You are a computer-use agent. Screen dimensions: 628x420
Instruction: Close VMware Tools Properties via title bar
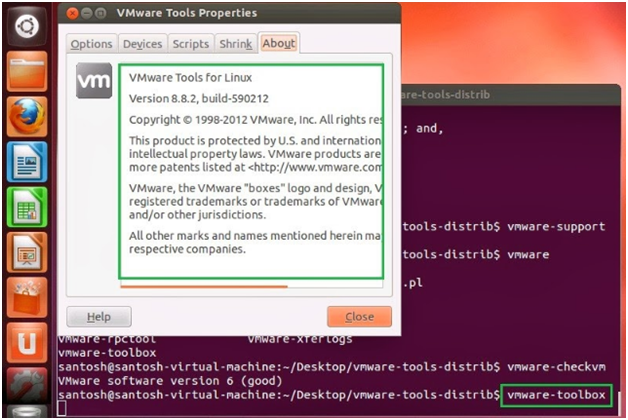click(72, 14)
